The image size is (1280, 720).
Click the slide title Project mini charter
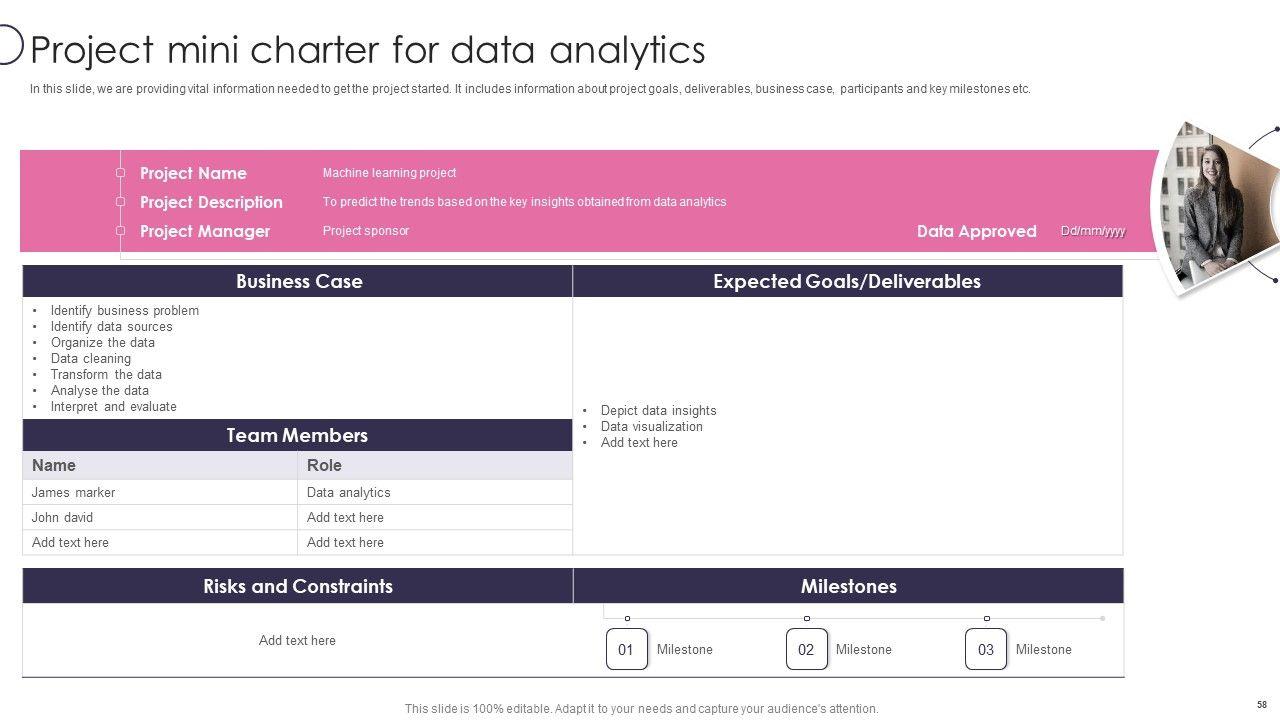click(368, 49)
